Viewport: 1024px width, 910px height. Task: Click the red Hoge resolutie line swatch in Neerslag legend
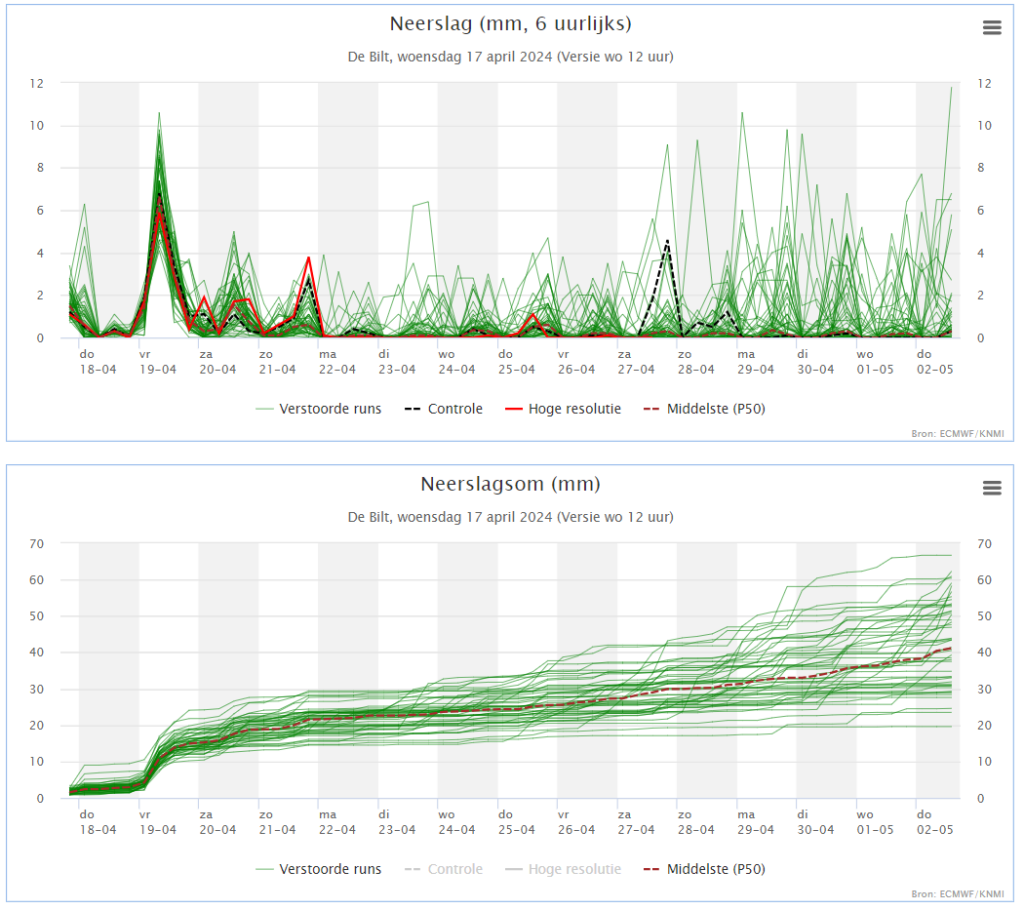tap(514, 410)
